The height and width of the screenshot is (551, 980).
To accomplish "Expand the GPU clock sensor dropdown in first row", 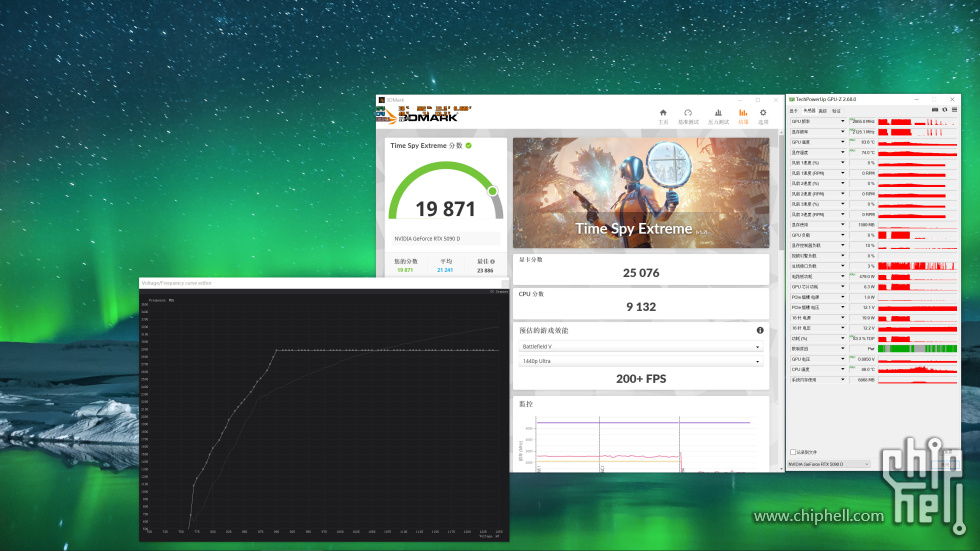I will pyautogui.click(x=842, y=121).
